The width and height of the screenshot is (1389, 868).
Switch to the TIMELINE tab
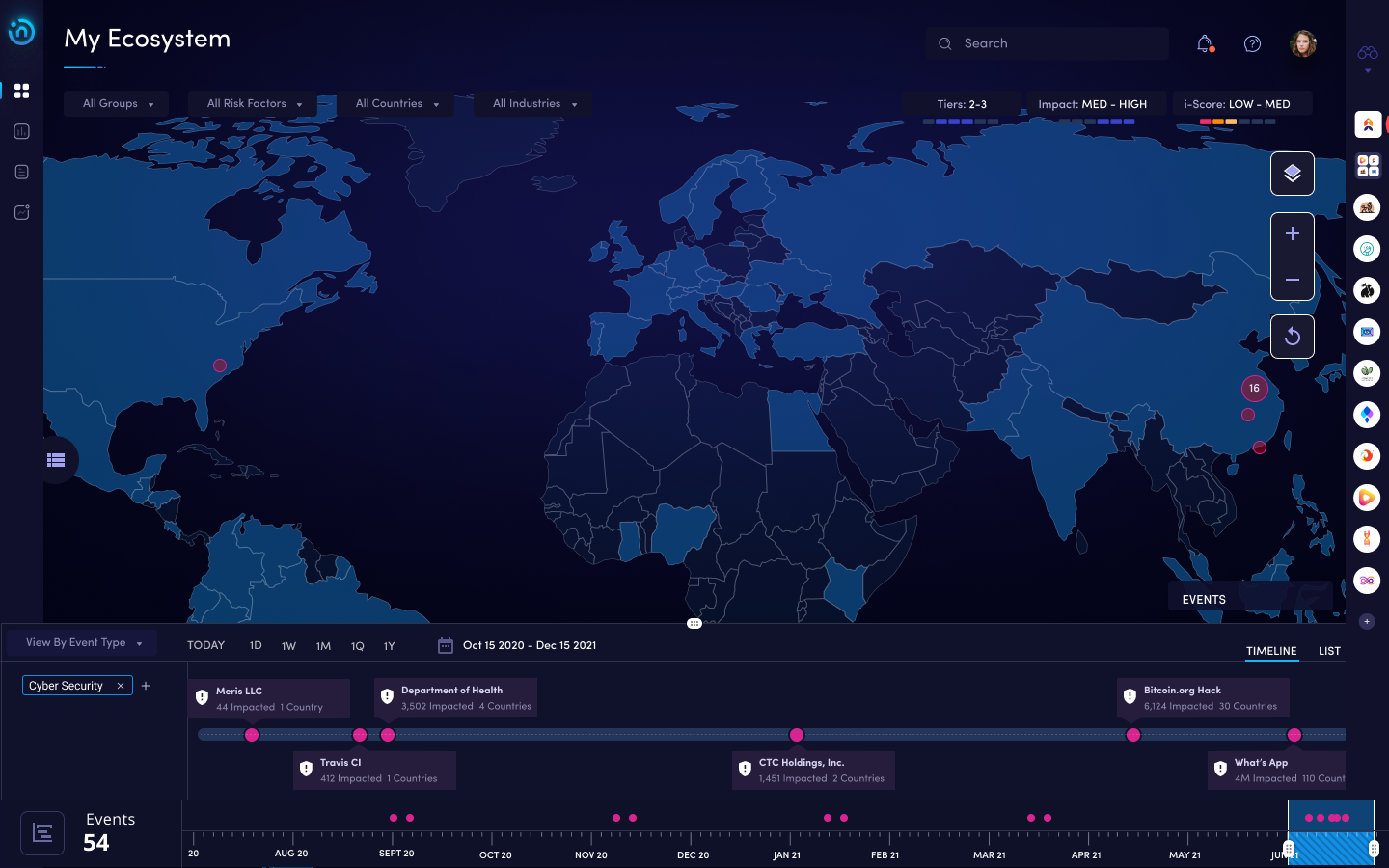point(1270,651)
